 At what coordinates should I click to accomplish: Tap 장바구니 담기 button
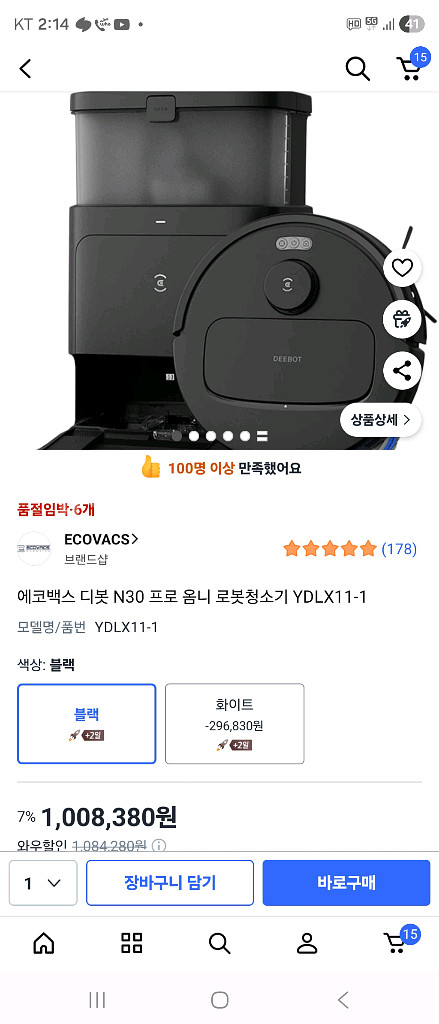click(x=170, y=883)
